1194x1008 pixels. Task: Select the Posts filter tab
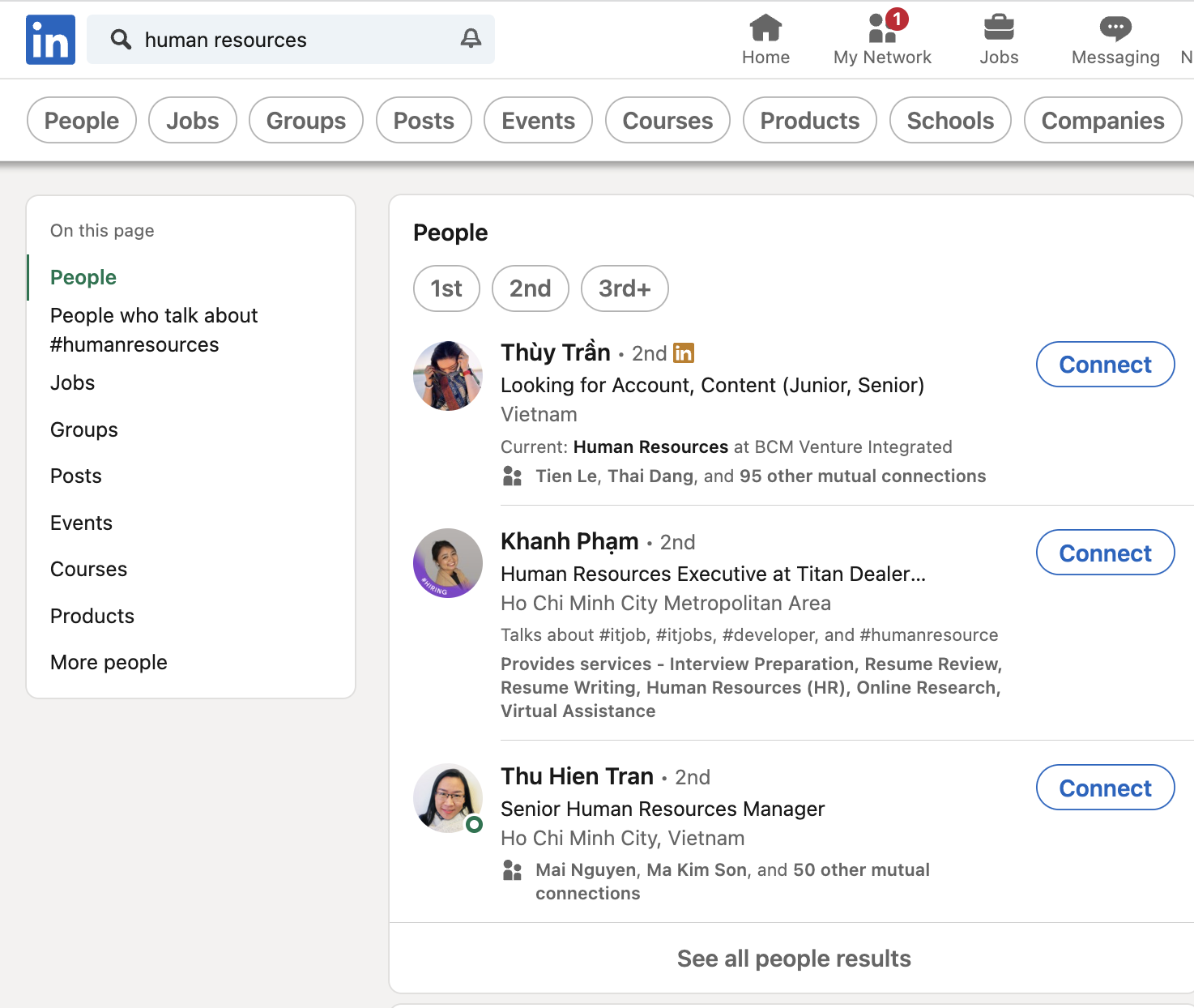pyautogui.click(x=424, y=121)
